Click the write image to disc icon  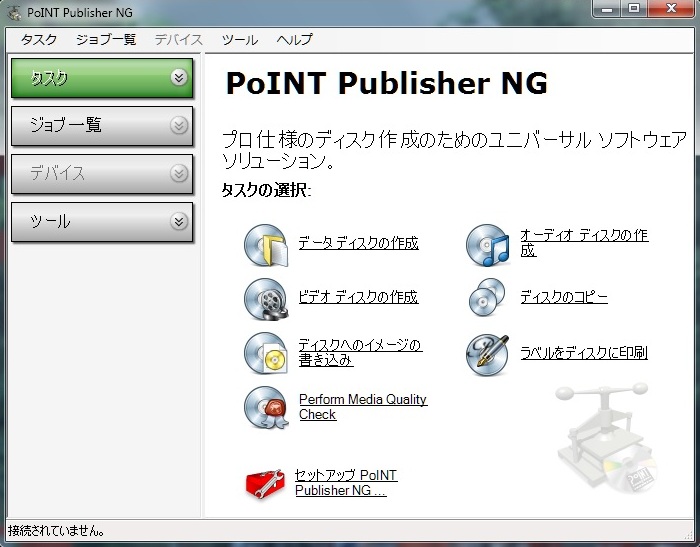[x=266, y=353]
